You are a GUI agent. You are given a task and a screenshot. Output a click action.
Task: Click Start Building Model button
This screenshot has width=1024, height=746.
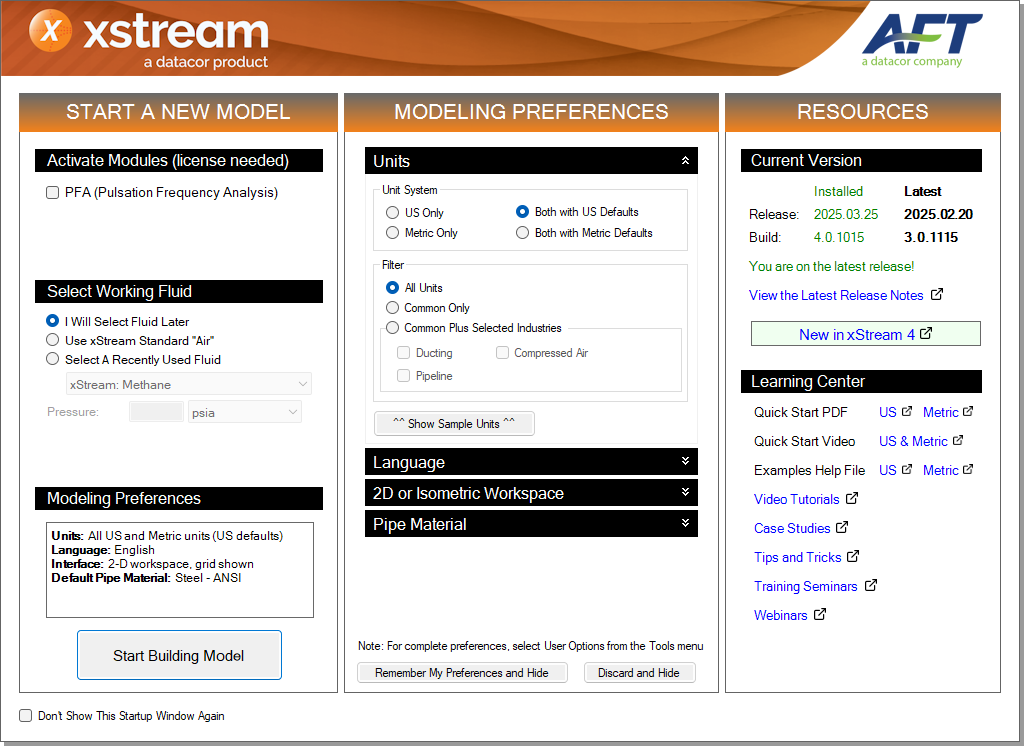[180, 655]
